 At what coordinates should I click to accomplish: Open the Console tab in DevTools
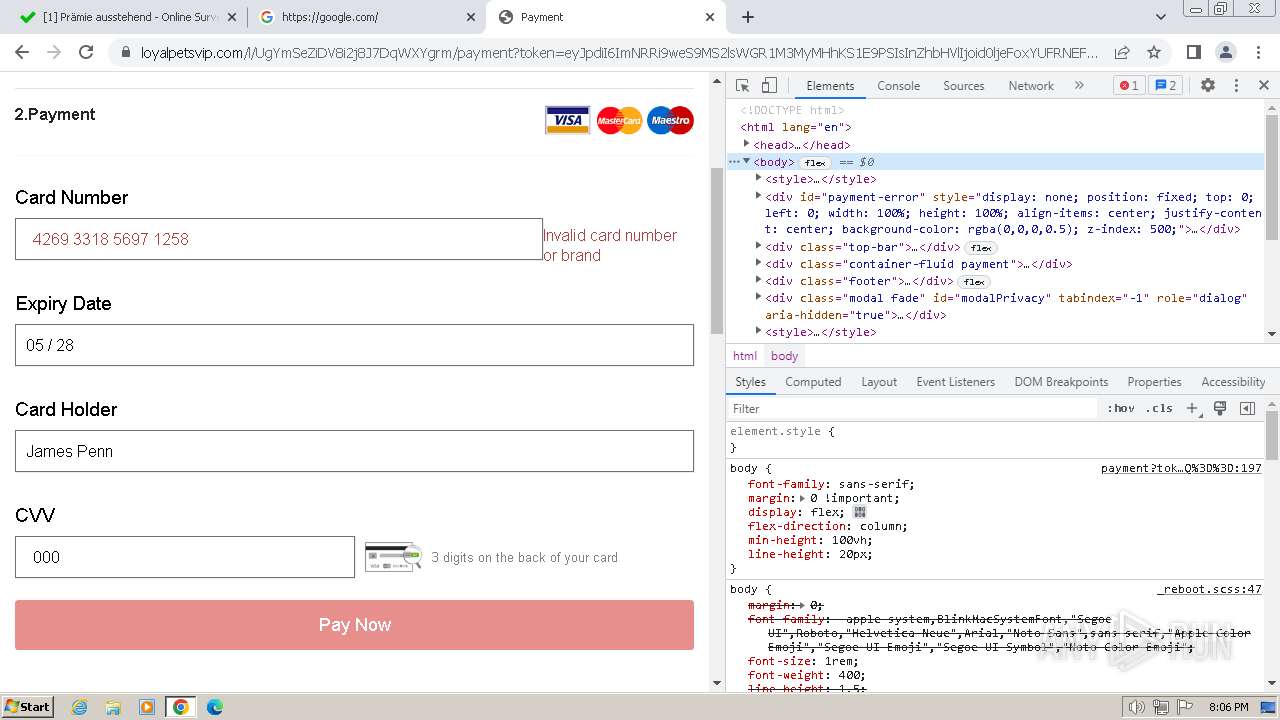pos(898,86)
